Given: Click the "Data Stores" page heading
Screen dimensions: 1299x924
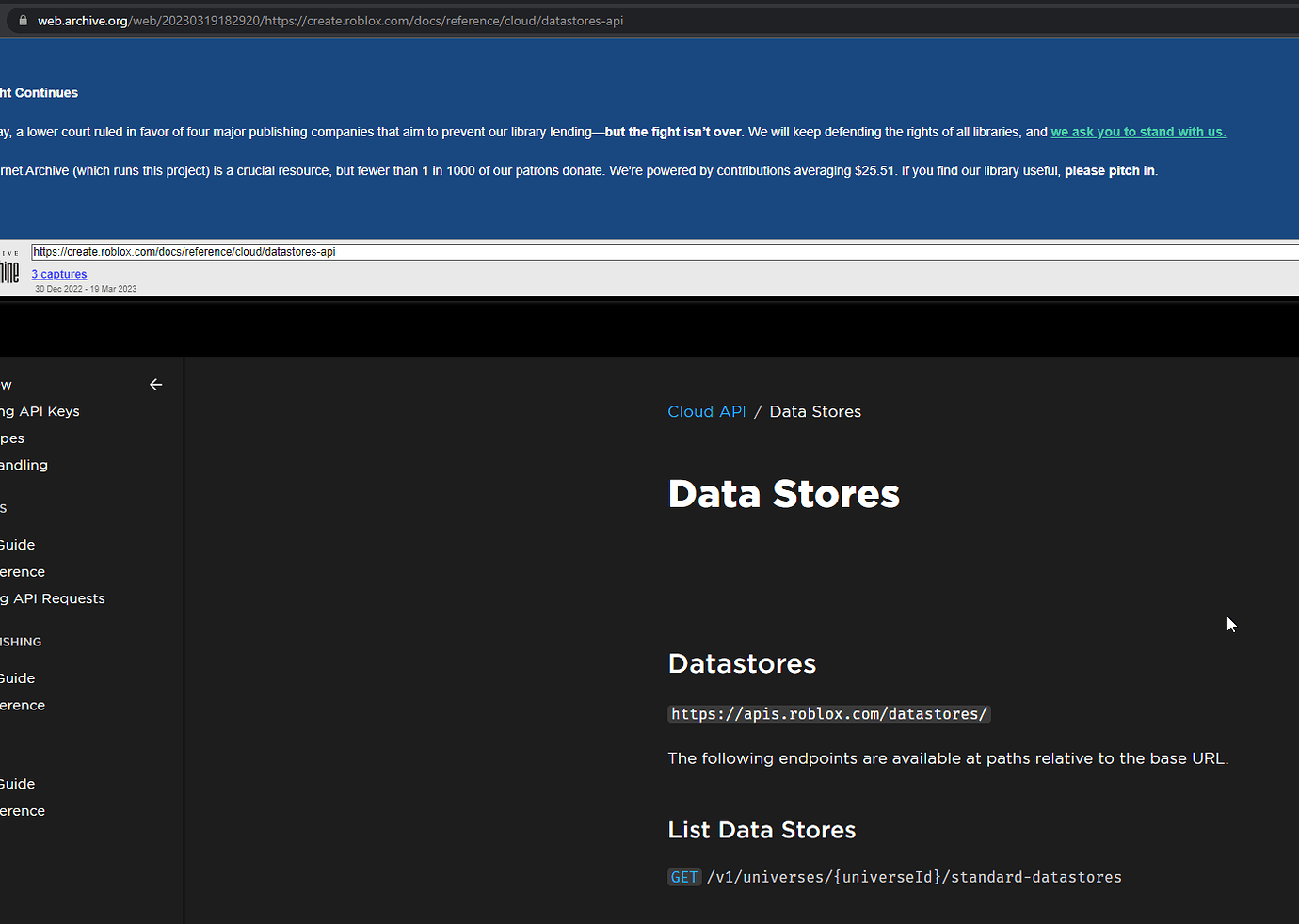Looking at the screenshot, I should 783,493.
